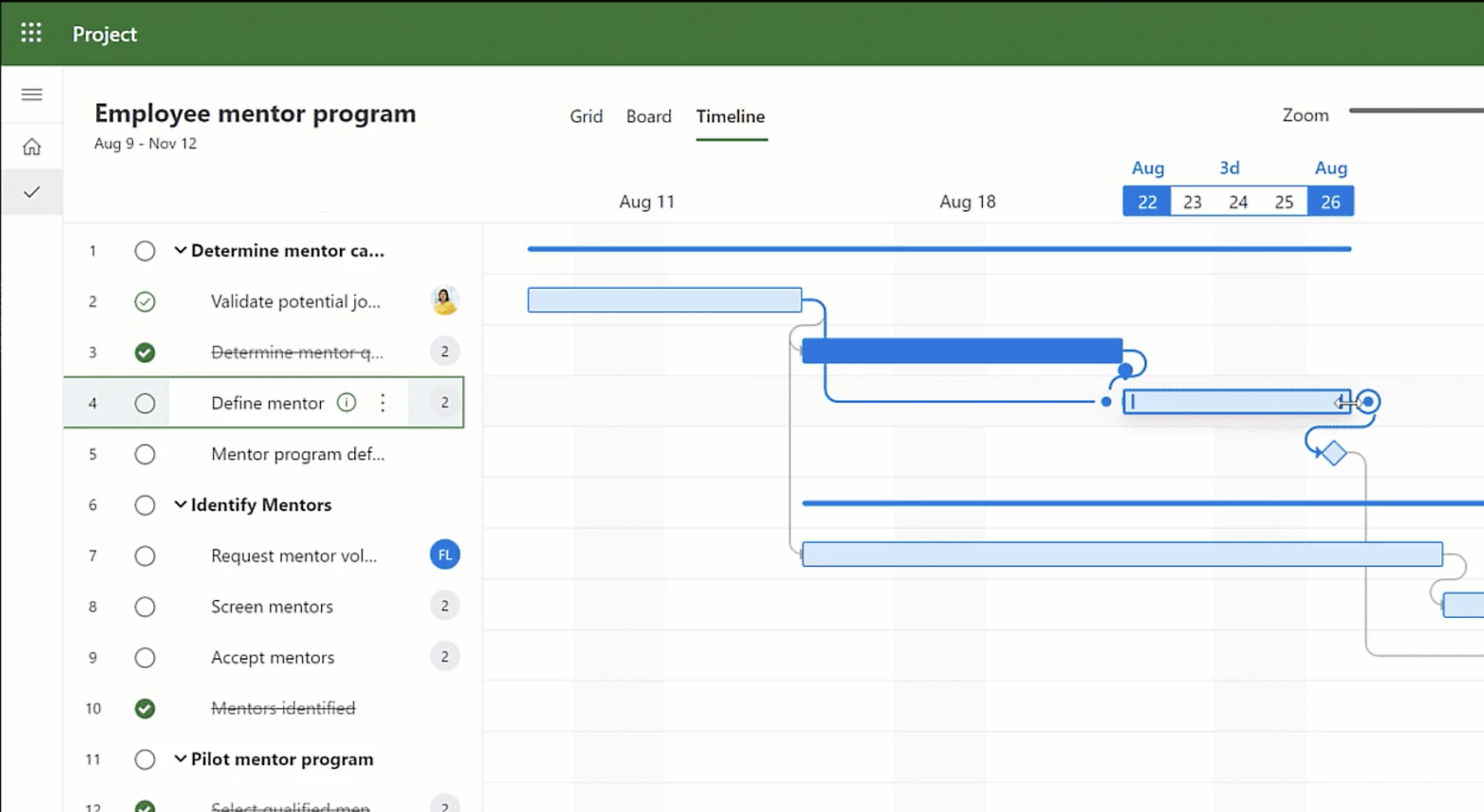Mark Screen mentors task complete
Screen dimensions: 1484x812
pos(145,607)
